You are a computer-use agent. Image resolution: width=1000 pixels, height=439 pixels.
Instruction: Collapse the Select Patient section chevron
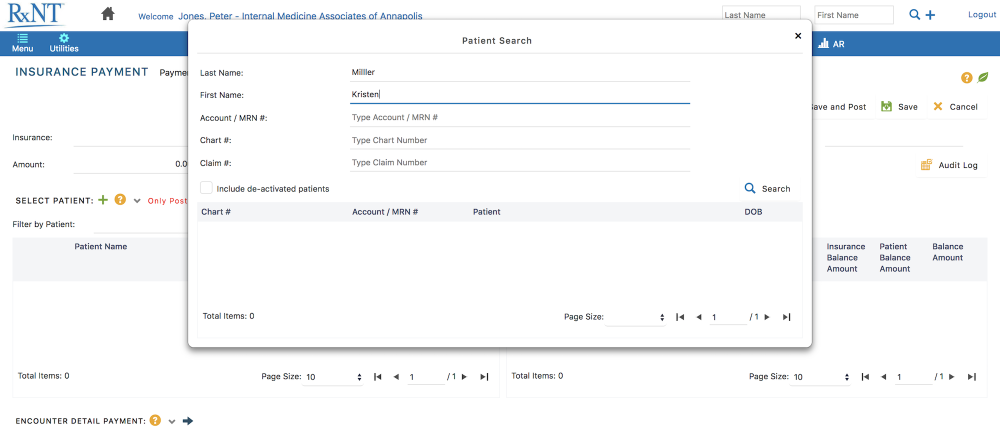137,200
